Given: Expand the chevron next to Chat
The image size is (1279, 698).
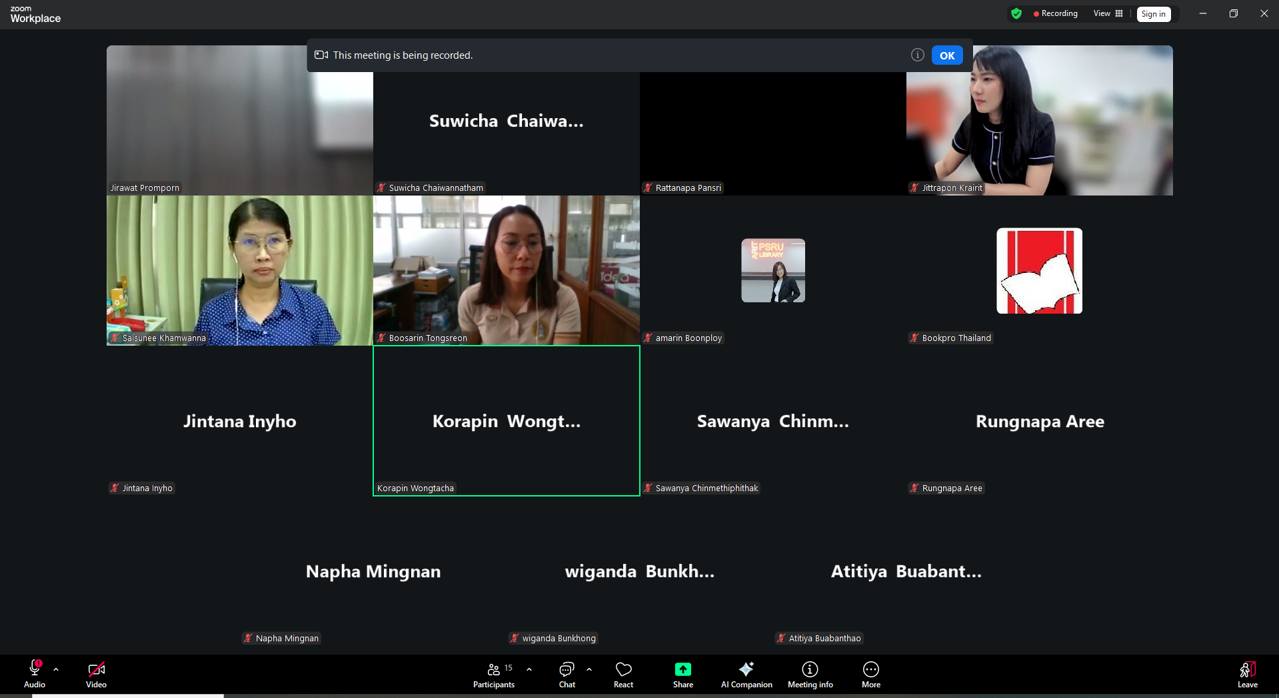Looking at the screenshot, I should click(x=589, y=669).
